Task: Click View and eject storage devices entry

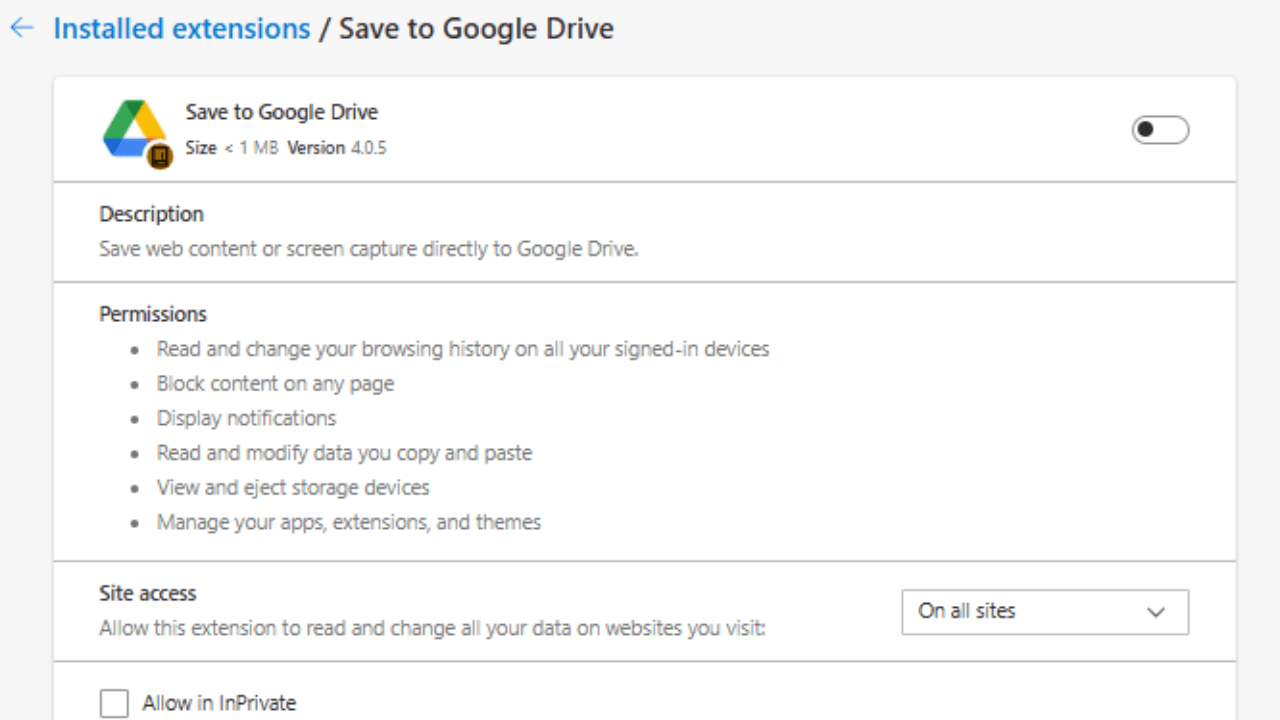Action: click(293, 487)
